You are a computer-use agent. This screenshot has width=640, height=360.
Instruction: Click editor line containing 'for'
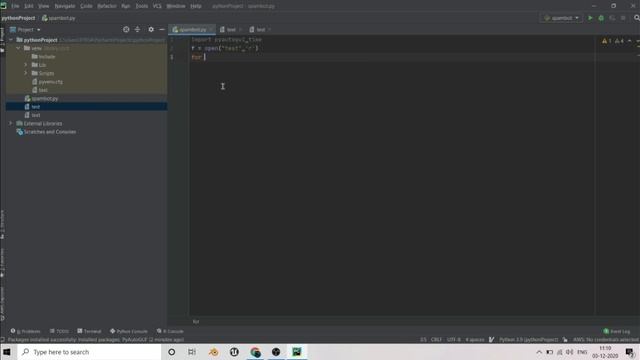[x=392, y=57]
